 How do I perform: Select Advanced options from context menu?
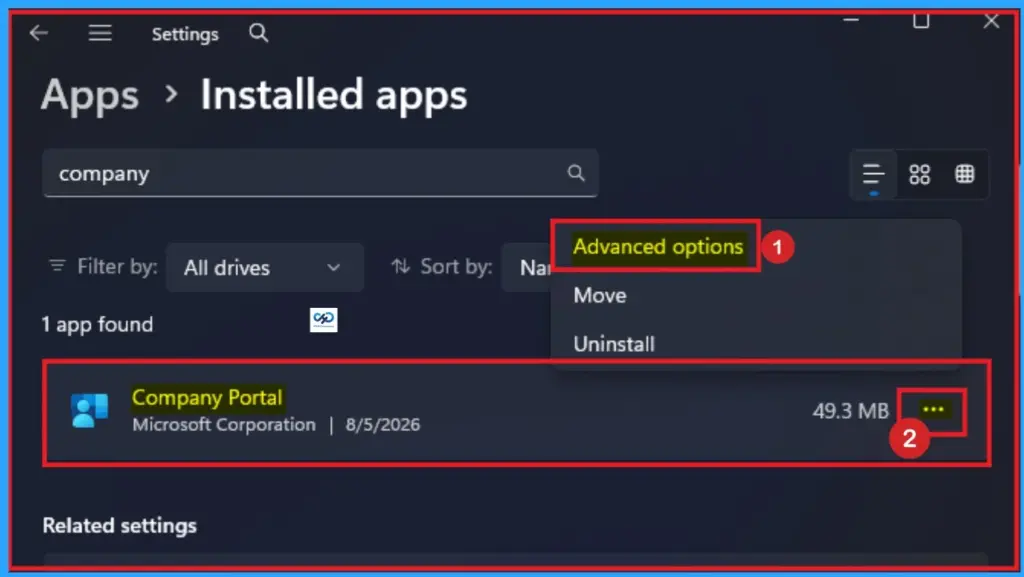pyautogui.click(x=658, y=247)
